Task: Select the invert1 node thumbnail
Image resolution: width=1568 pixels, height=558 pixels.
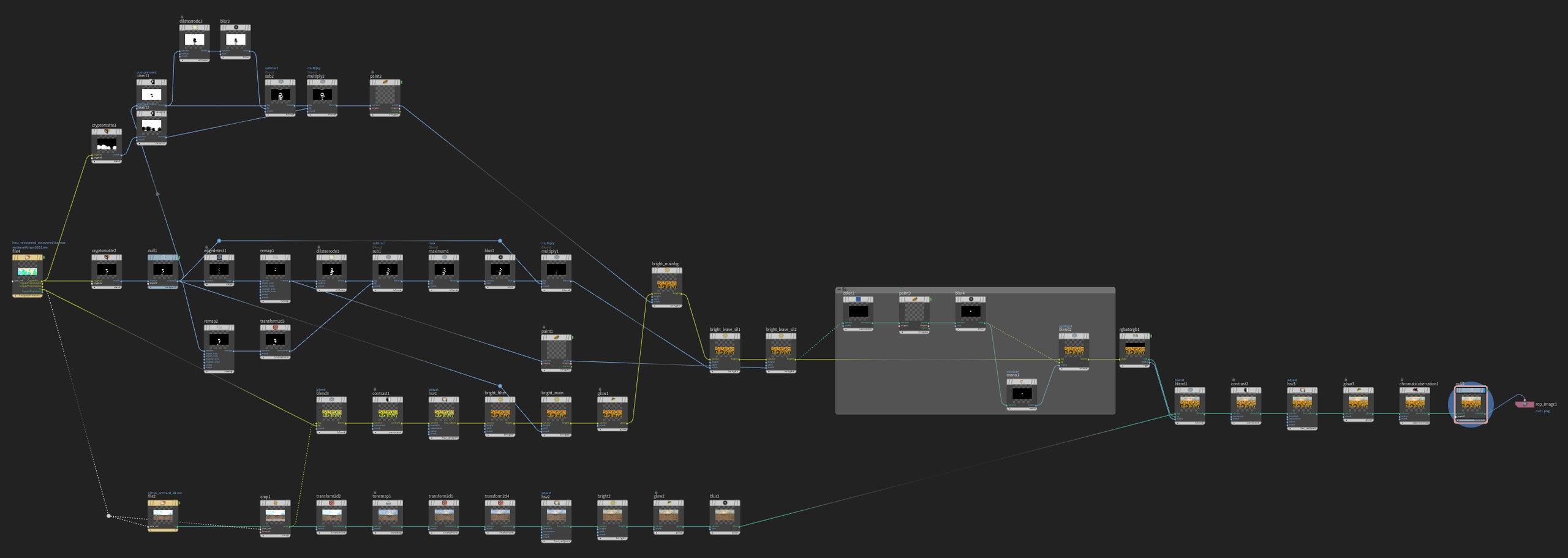Action: click(151, 94)
